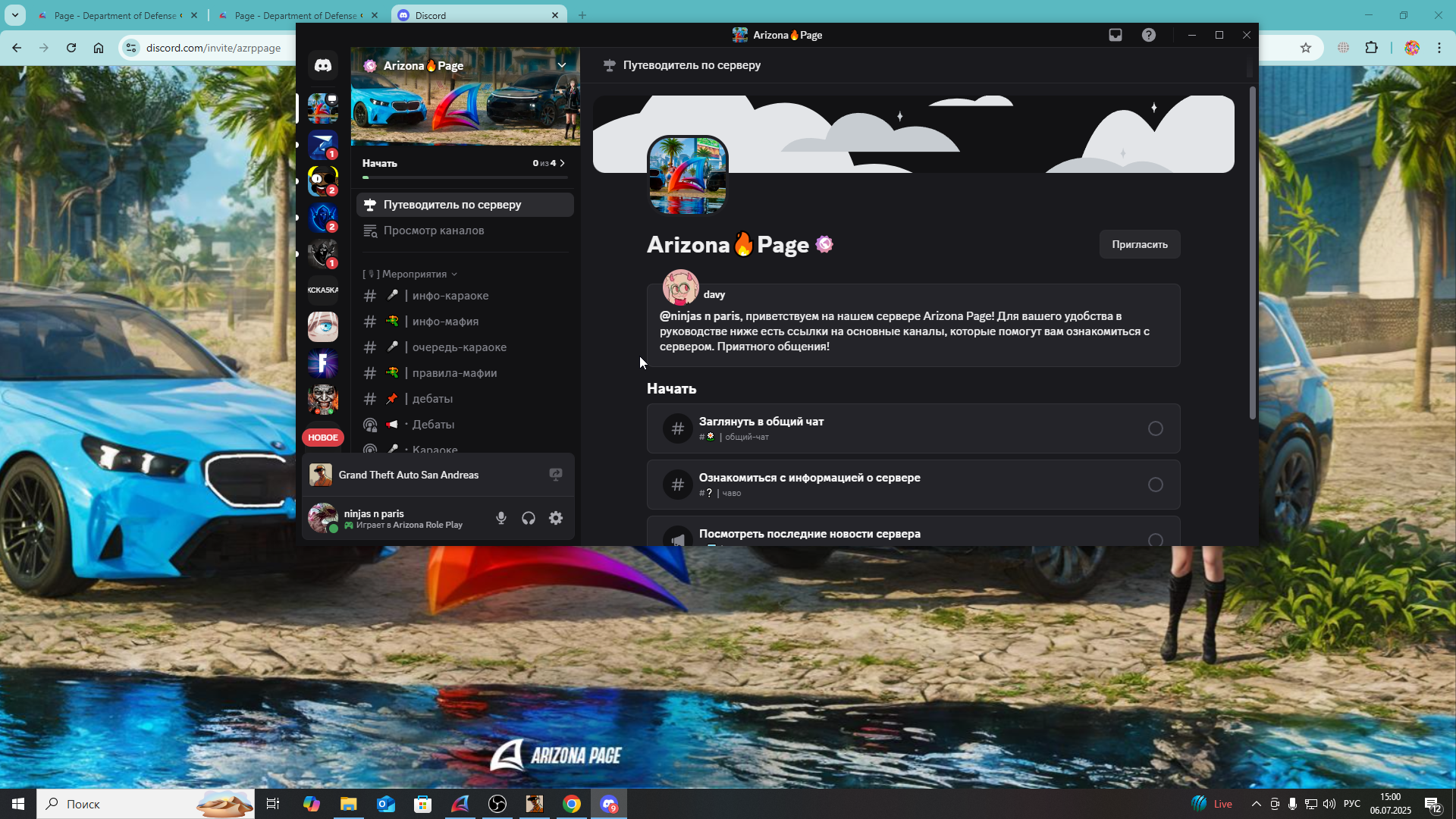Click the Discord help question mark
The image size is (1456, 819).
(x=1149, y=35)
